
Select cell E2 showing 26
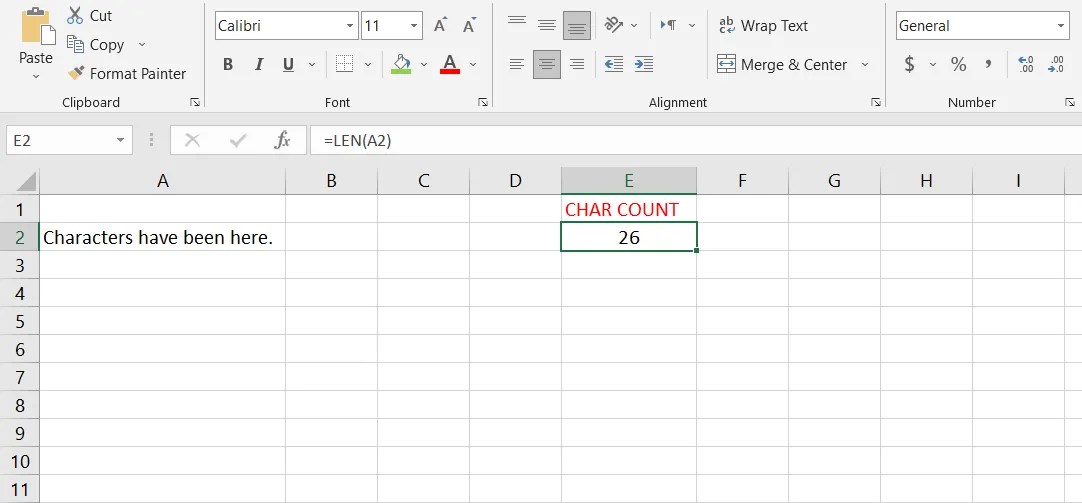pyautogui.click(x=629, y=237)
